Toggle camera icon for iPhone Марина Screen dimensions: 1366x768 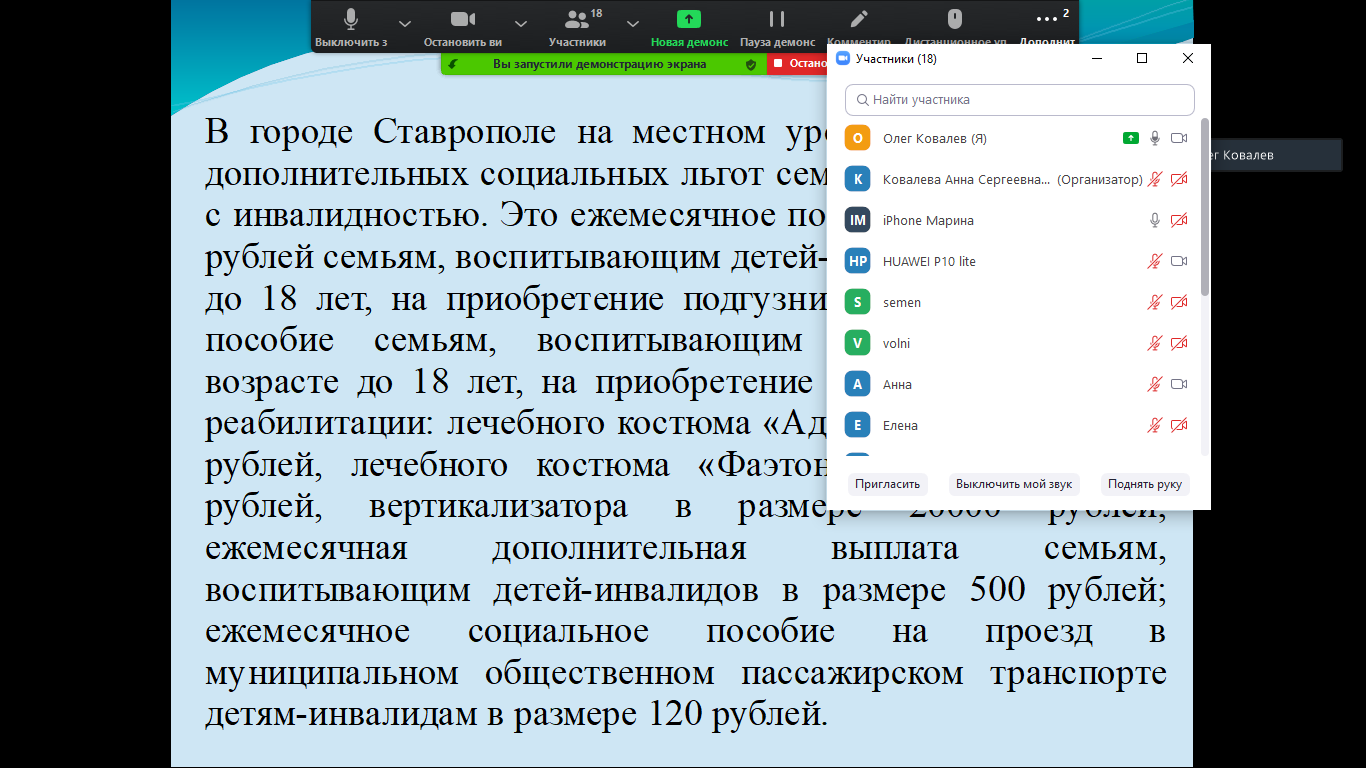pyautogui.click(x=1179, y=220)
